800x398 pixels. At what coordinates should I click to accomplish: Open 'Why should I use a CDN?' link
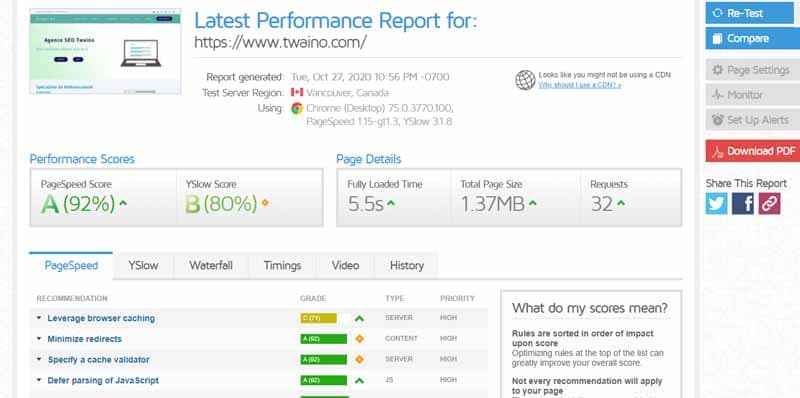tap(580, 85)
